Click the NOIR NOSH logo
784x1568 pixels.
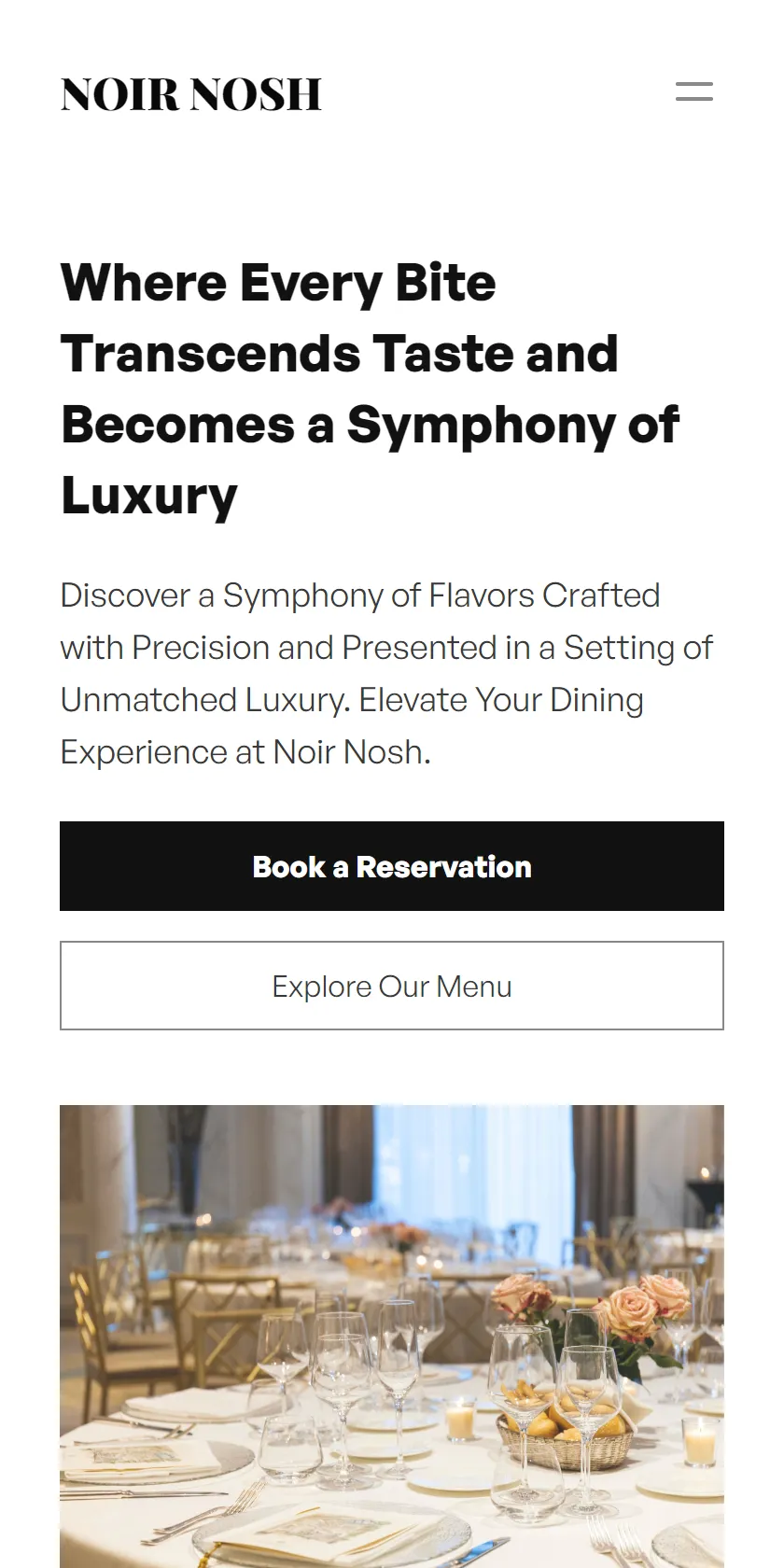[x=191, y=94]
